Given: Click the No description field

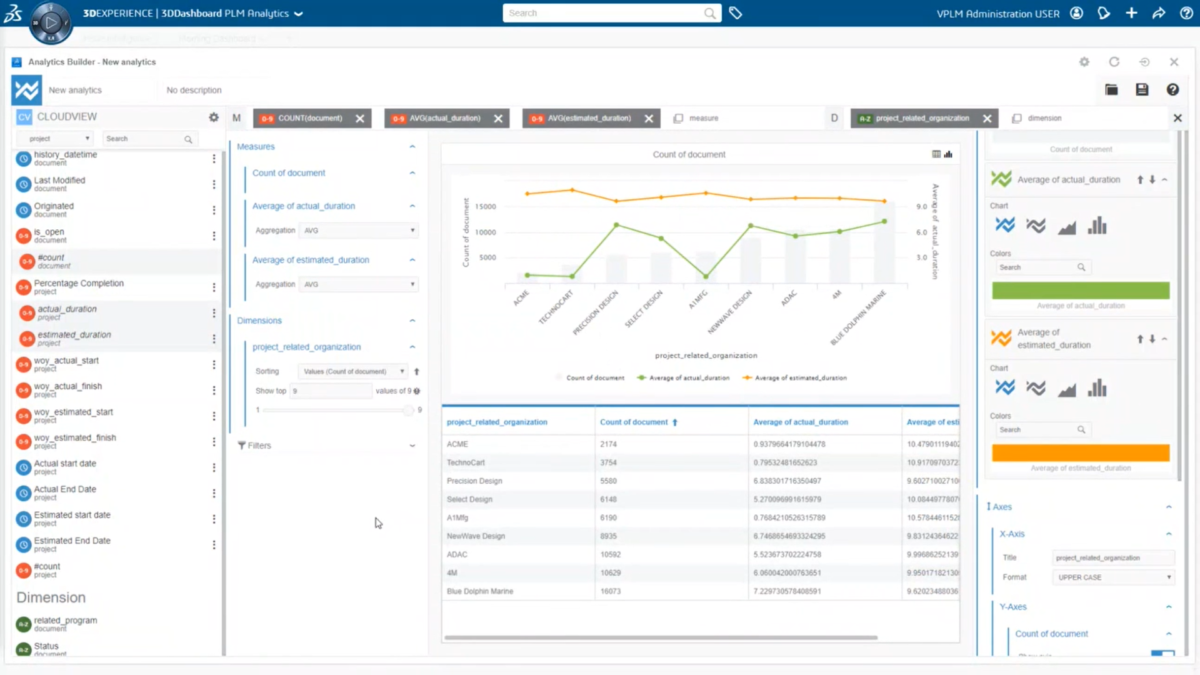Looking at the screenshot, I should (193, 91).
